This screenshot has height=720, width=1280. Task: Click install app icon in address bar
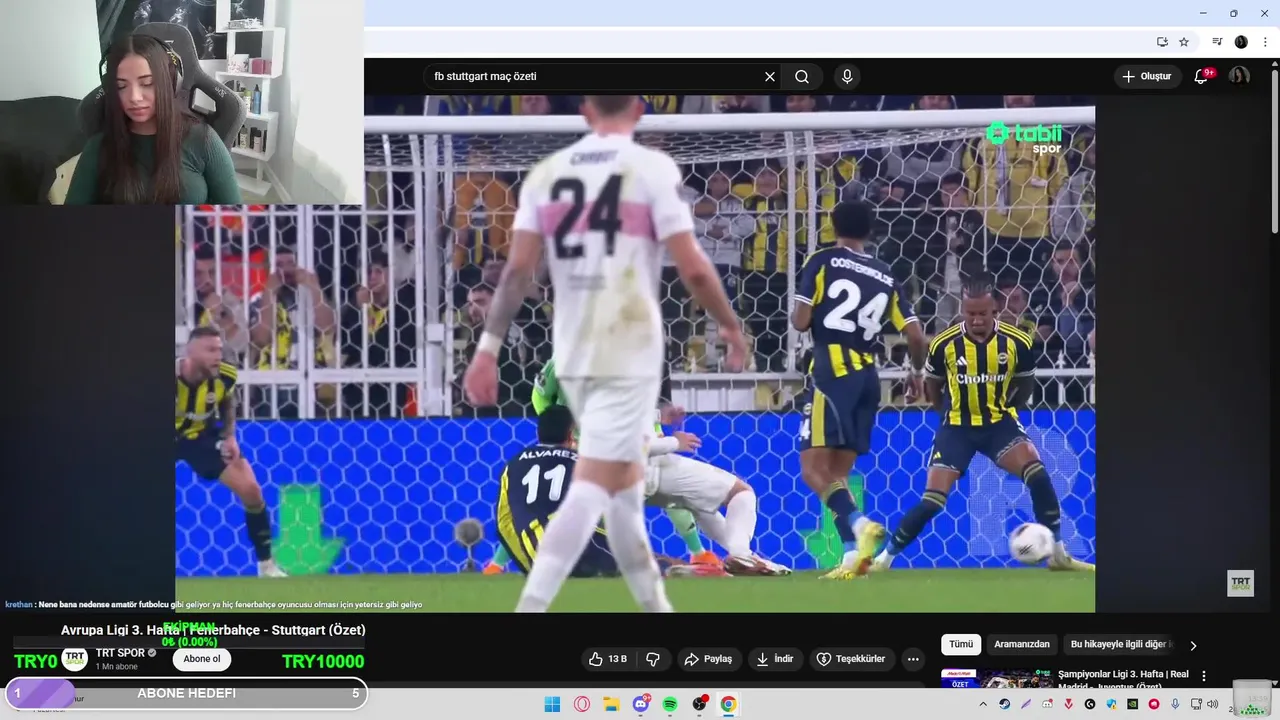click(x=1162, y=42)
